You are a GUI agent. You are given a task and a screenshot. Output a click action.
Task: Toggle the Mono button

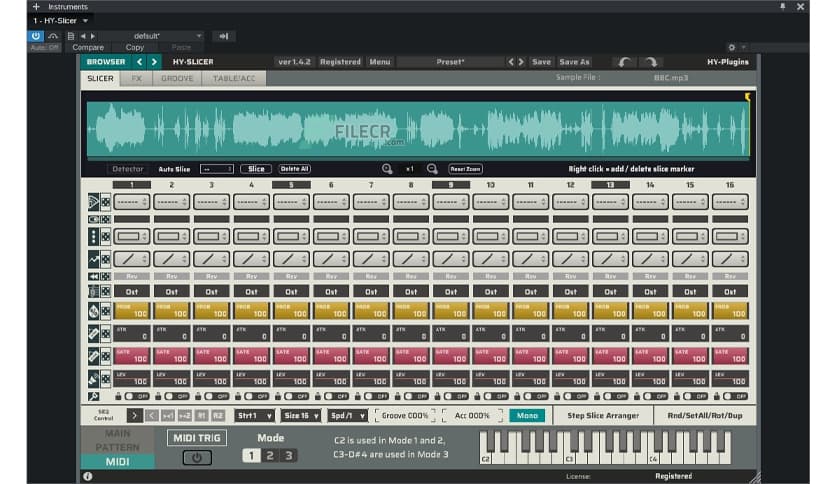[527, 416]
